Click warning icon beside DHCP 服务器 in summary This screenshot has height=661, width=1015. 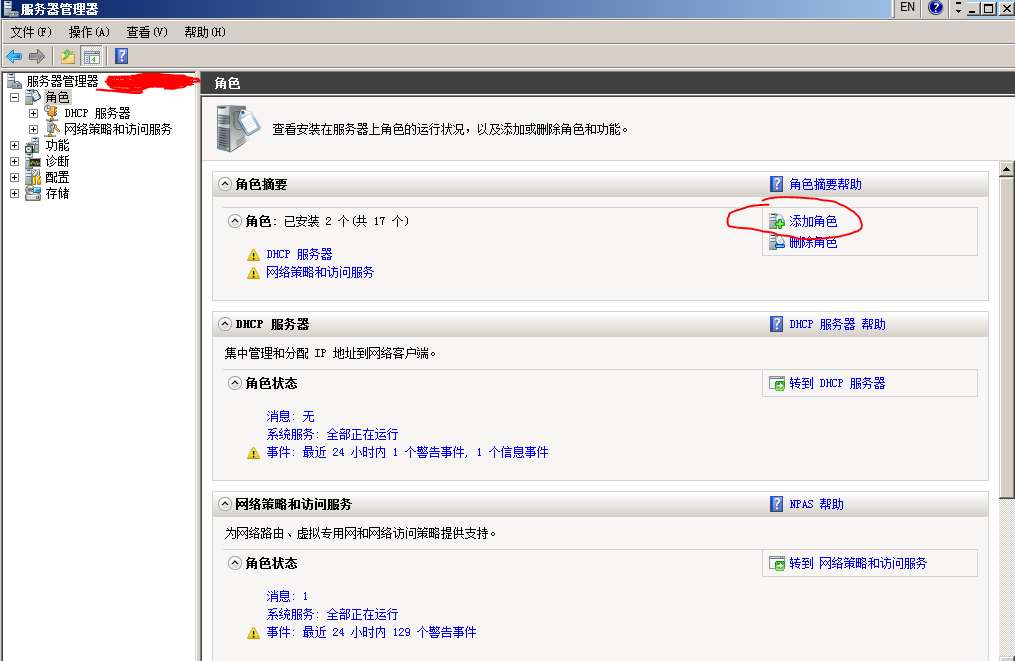coord(254,255)
